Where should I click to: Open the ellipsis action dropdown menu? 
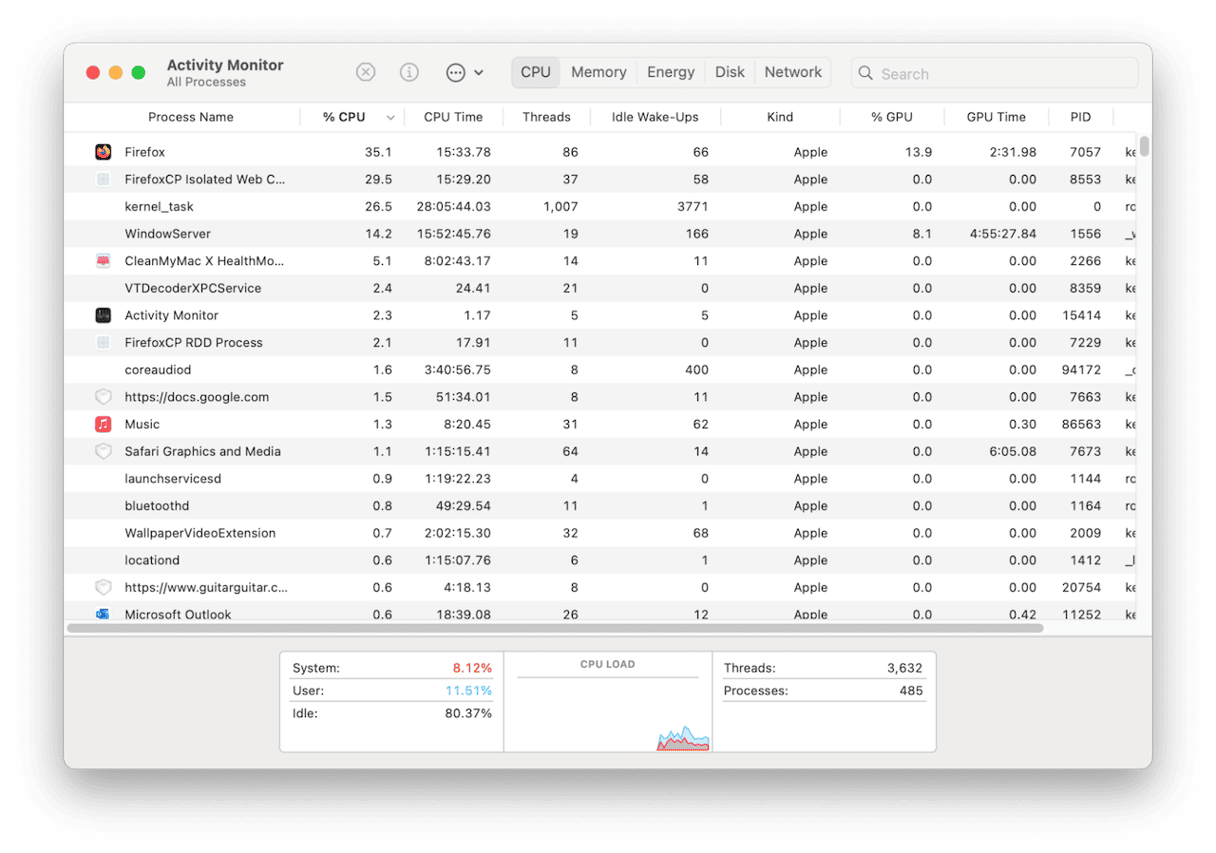pyautogui.click(x=464, y=72)
